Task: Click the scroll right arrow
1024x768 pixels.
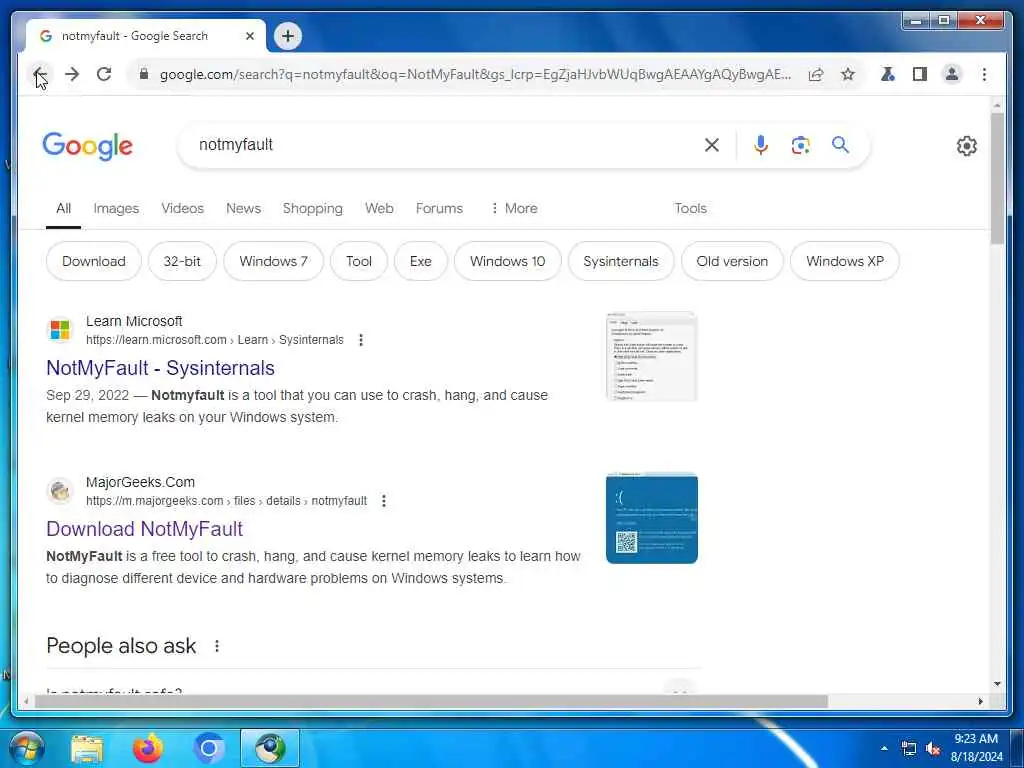Action: (x=980, y=701)
